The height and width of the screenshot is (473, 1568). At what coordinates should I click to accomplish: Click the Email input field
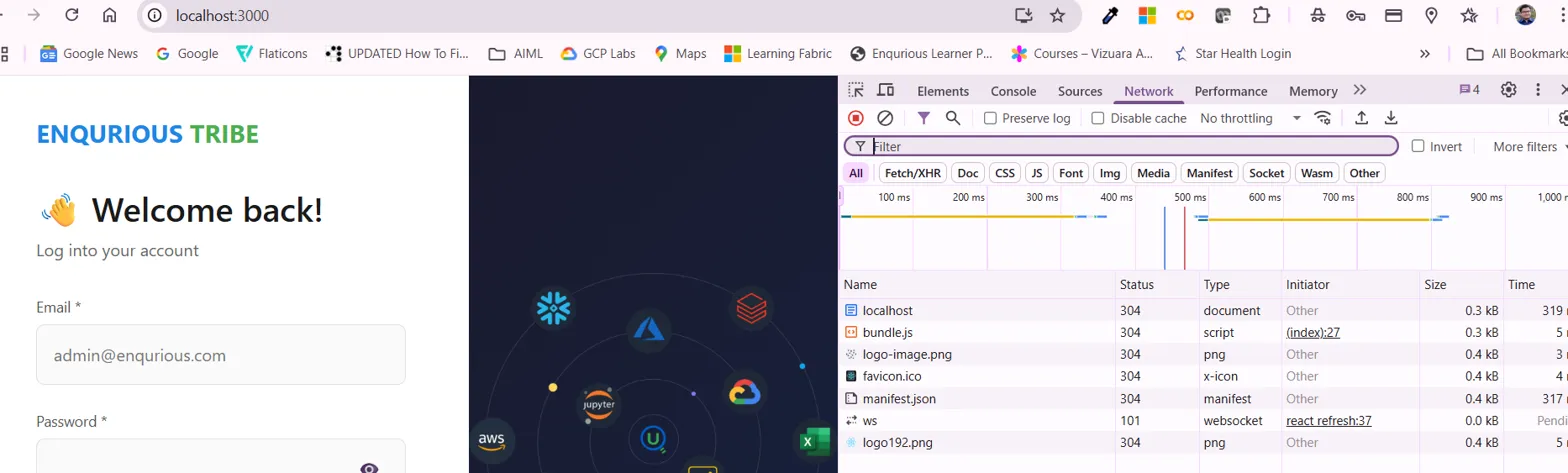220,355
